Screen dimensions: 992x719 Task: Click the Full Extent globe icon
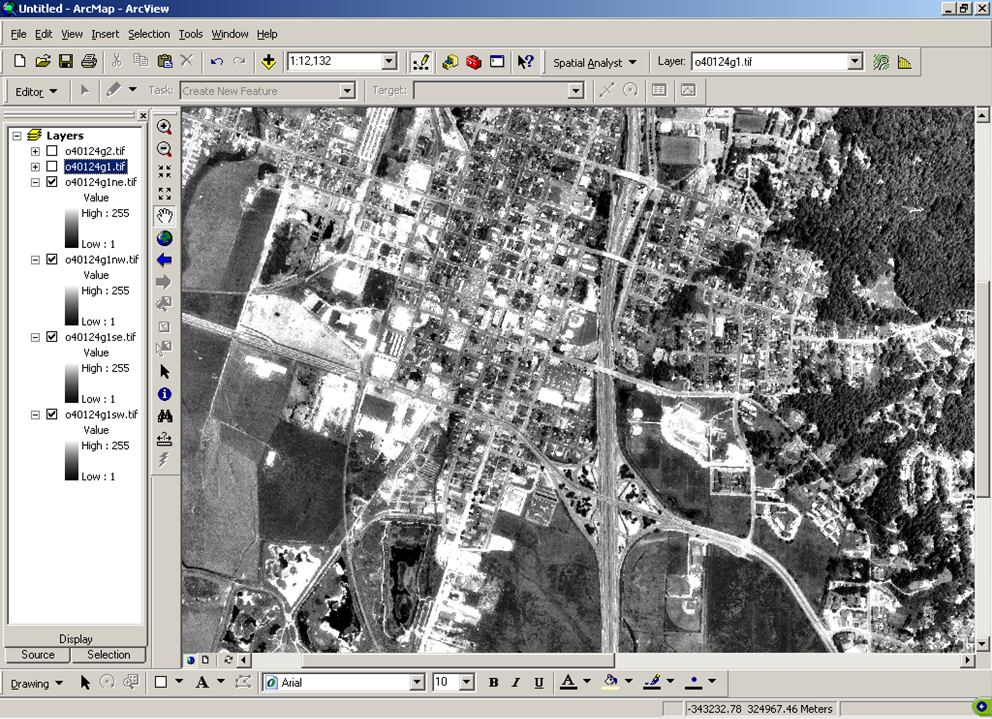pyautogui.click(x=165, y=238)
